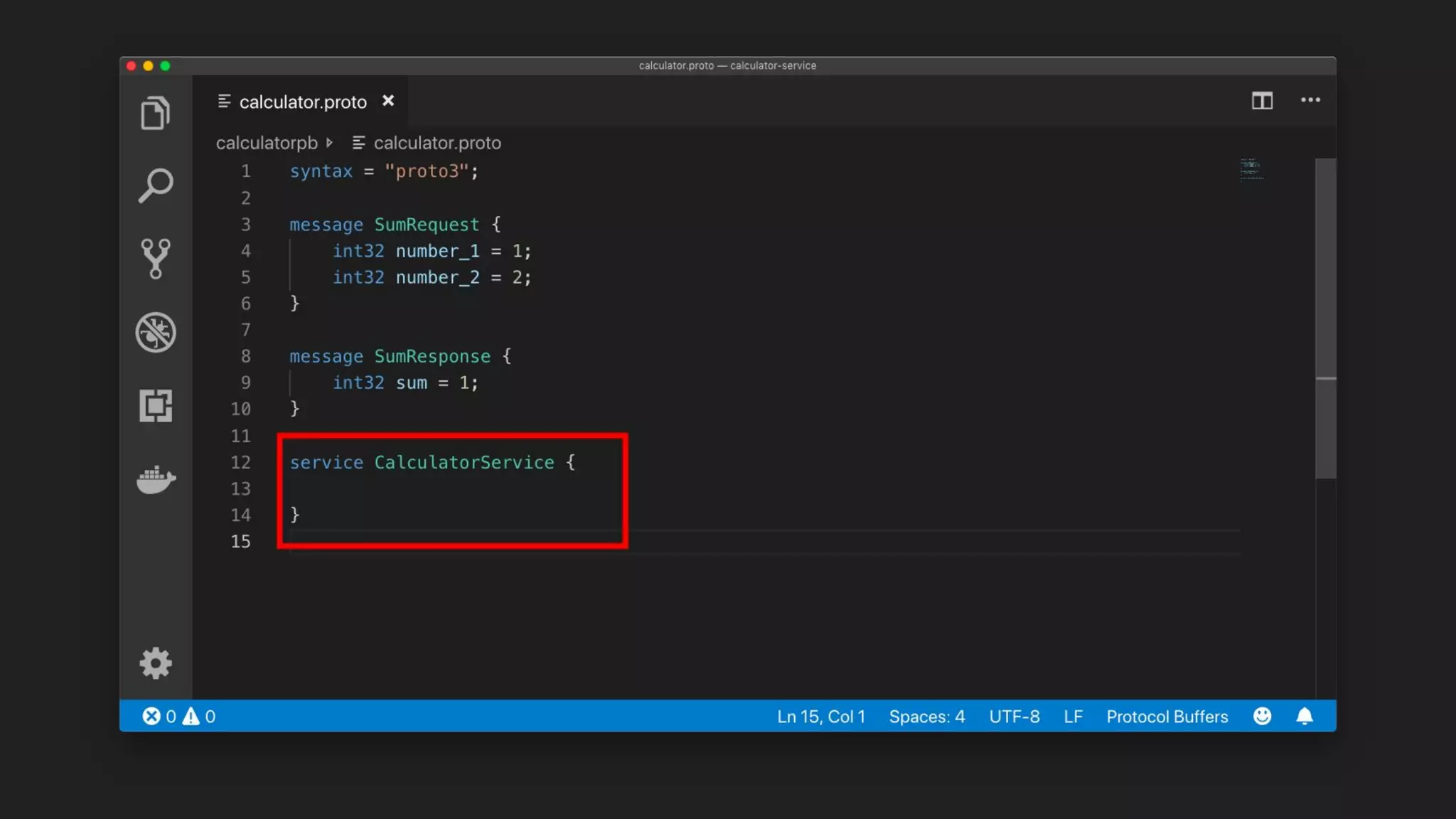Select UTF-8 encoding in status bar
Screen dimensions: 1456x819
[x=1014, y=717]
